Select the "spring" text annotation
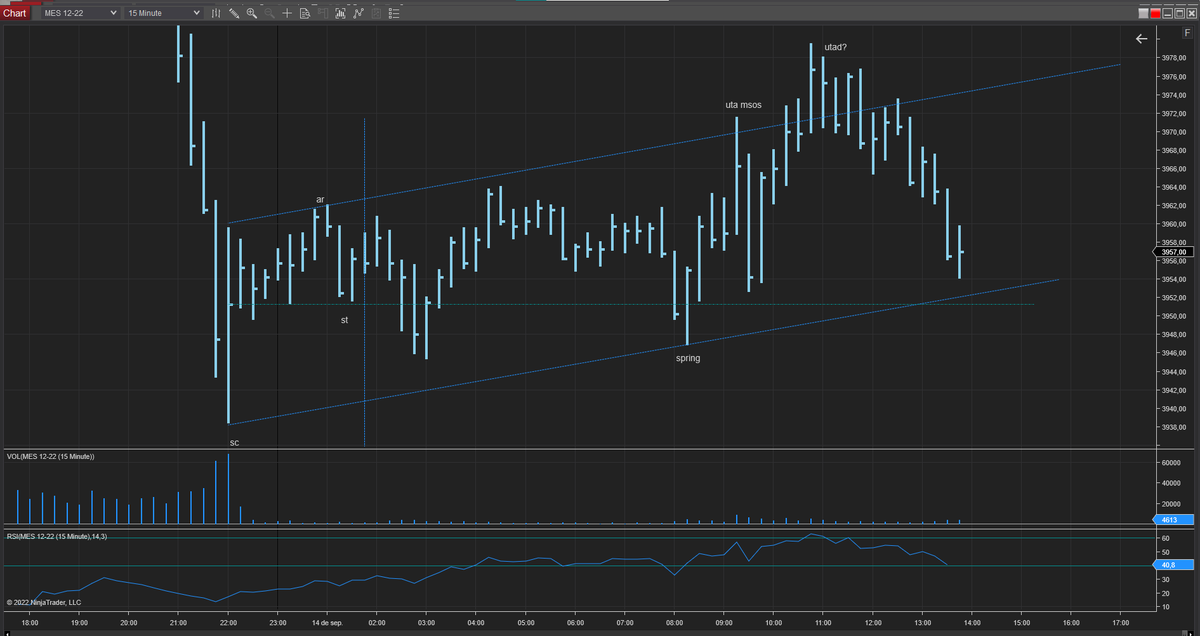The width and height of the screenshot is (1200, 636). click(x=688, y=358)
